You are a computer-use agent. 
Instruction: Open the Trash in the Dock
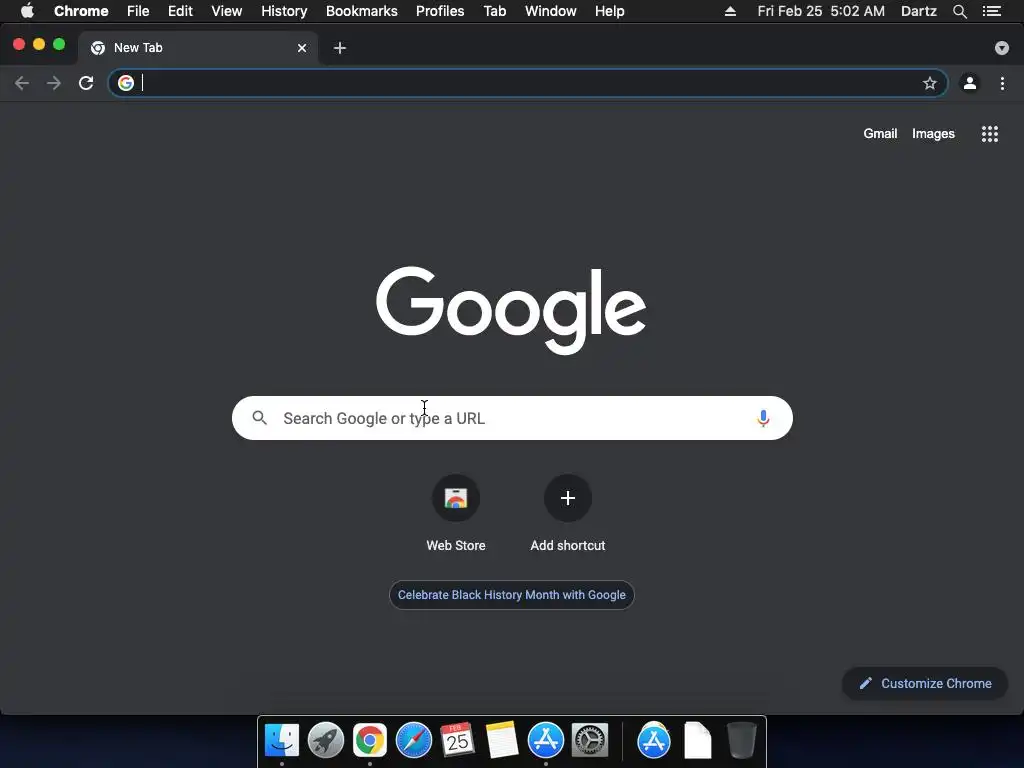click(742, 741)
